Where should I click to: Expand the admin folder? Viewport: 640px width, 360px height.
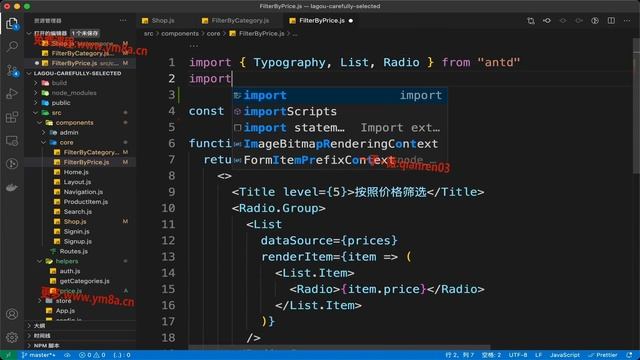click(x=44, y=133)
